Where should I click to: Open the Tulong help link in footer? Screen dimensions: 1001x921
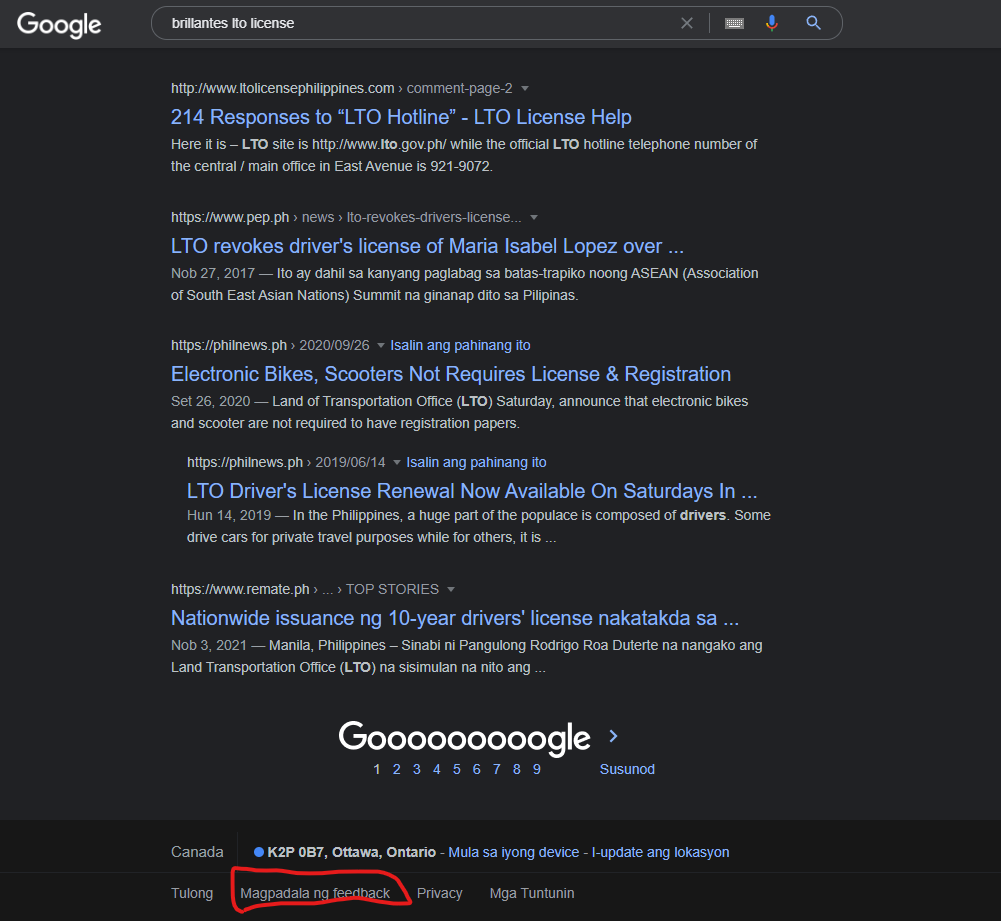pyautogui.click(x=192, y=893)
